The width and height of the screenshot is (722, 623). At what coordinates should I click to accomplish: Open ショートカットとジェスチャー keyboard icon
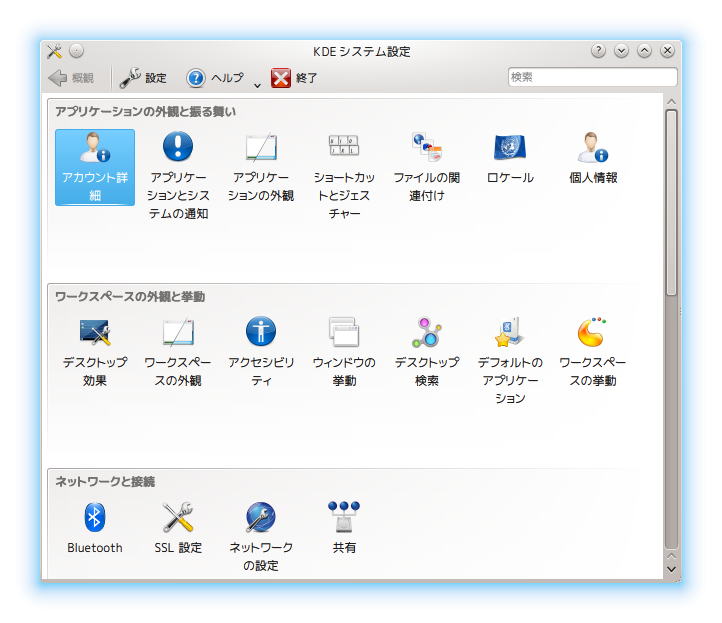(344, 148)
